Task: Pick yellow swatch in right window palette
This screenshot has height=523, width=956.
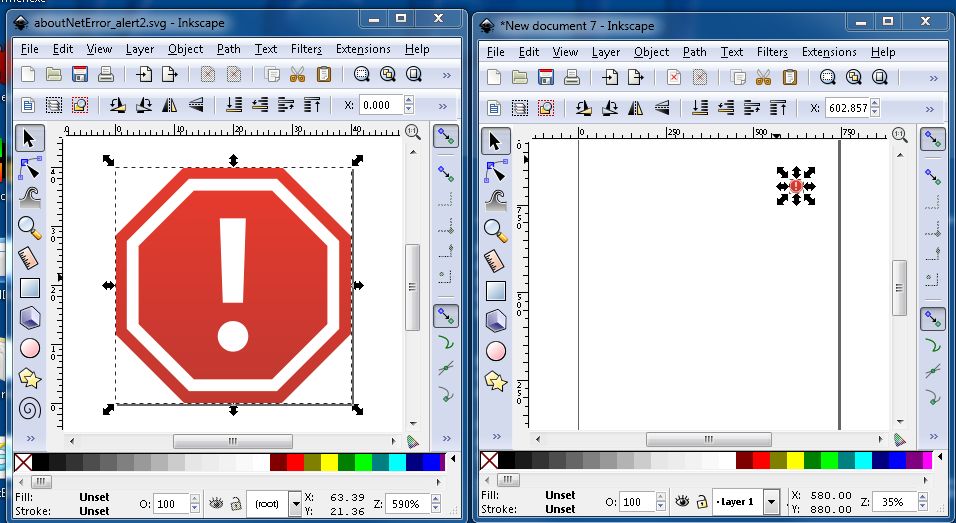Action: click(795, 460)
